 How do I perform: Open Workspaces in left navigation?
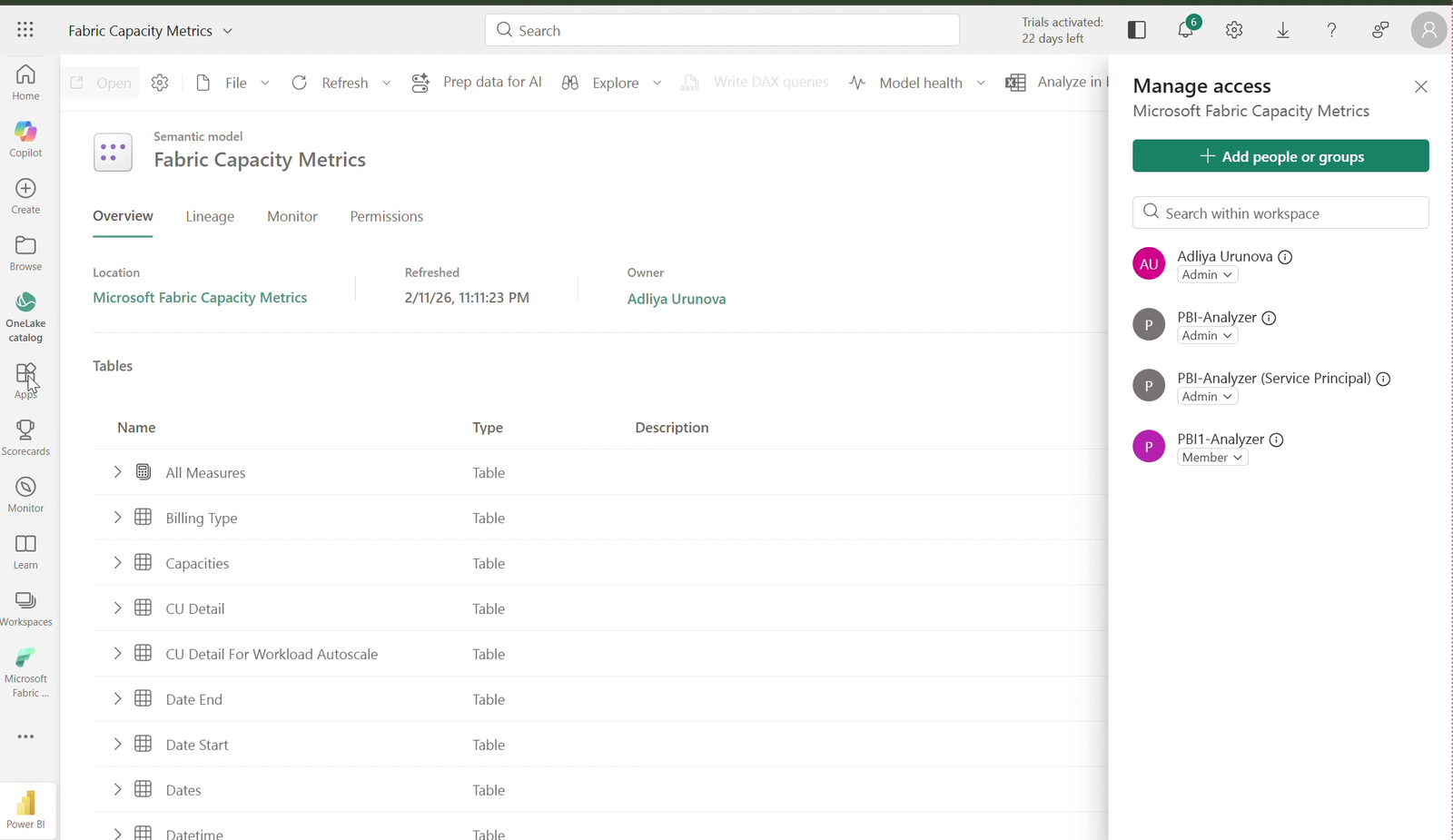25,609
